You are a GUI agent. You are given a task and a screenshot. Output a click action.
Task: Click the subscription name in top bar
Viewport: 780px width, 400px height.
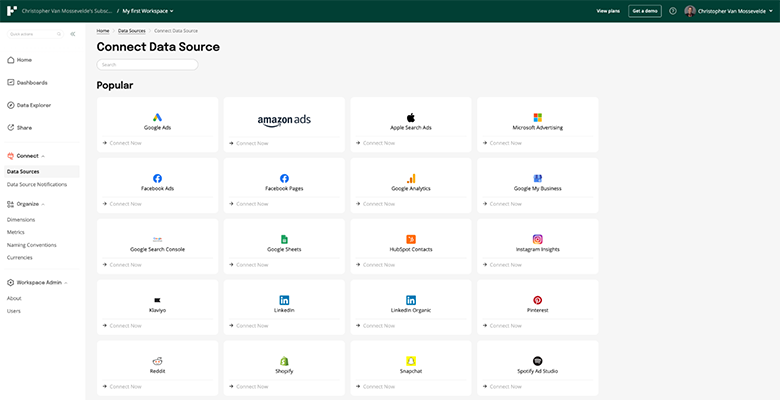point(67,11)
